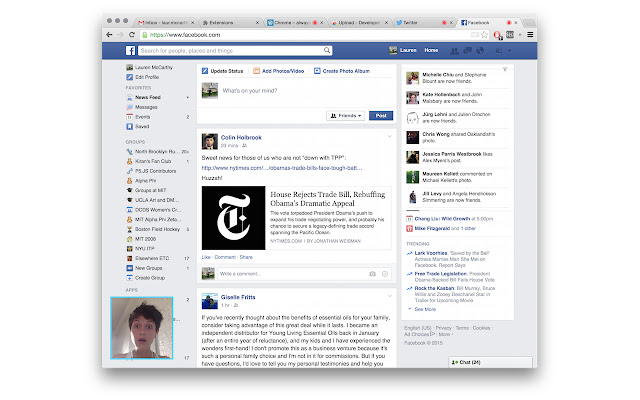The image size is (640, 400).
Task: Click New York Times article thumbnail
Action: (x=233, y=218)
